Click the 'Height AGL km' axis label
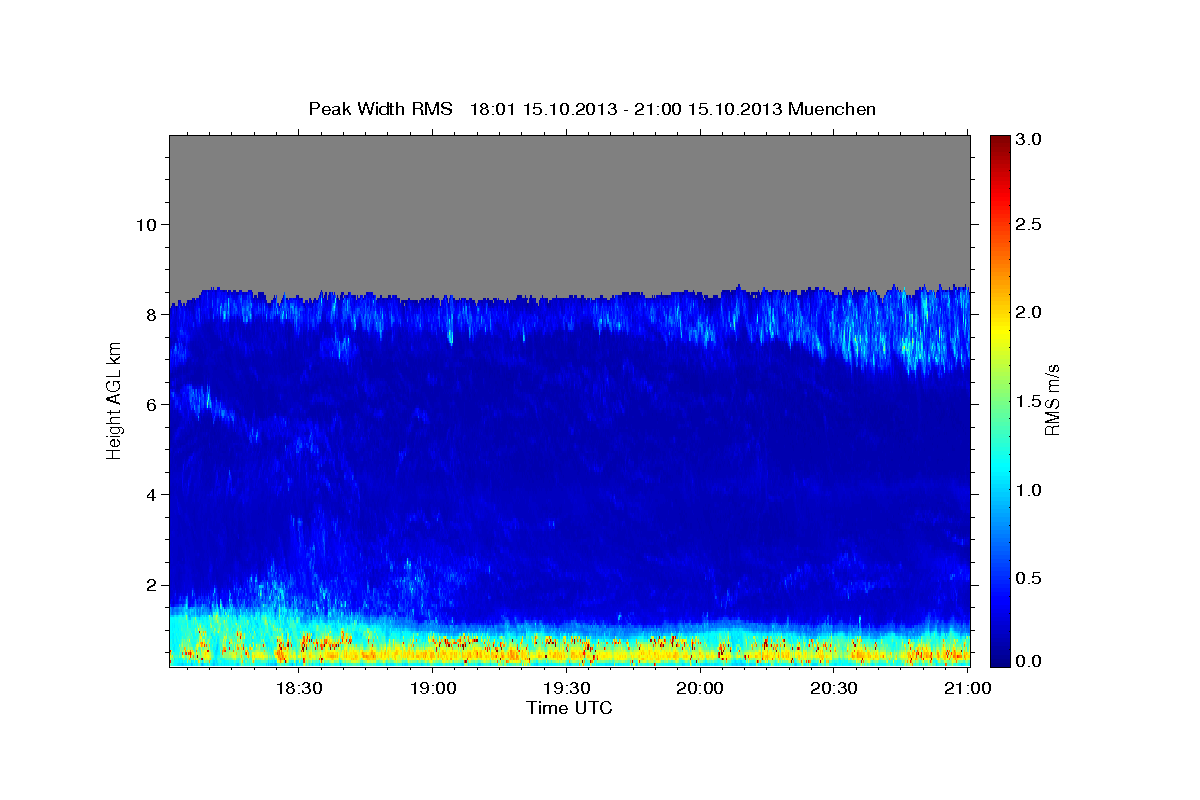This screenshot has height=800, width=1200. 114,401
